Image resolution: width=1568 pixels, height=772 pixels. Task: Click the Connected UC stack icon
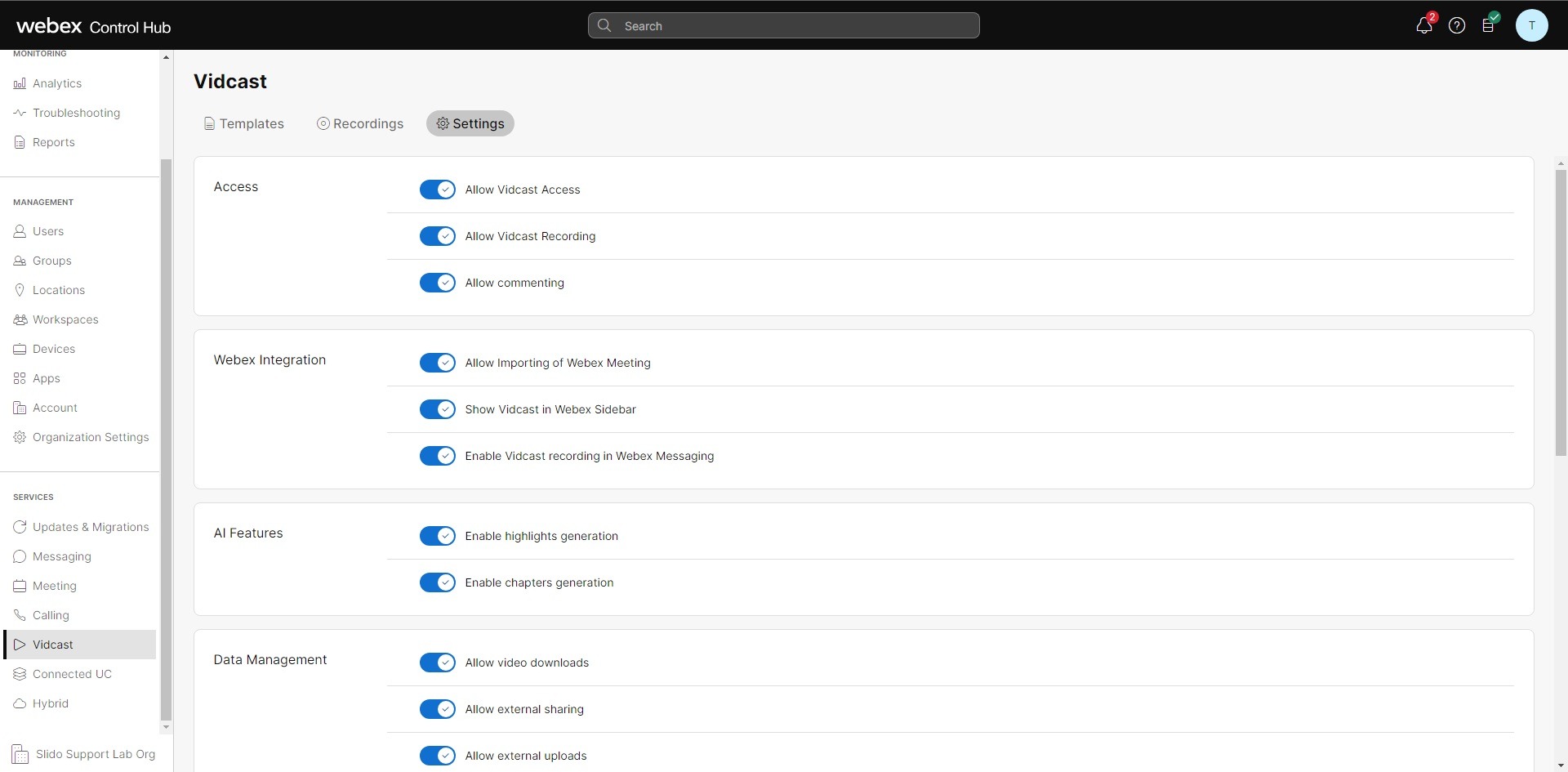pyautogui.click(x=20, y=674)
